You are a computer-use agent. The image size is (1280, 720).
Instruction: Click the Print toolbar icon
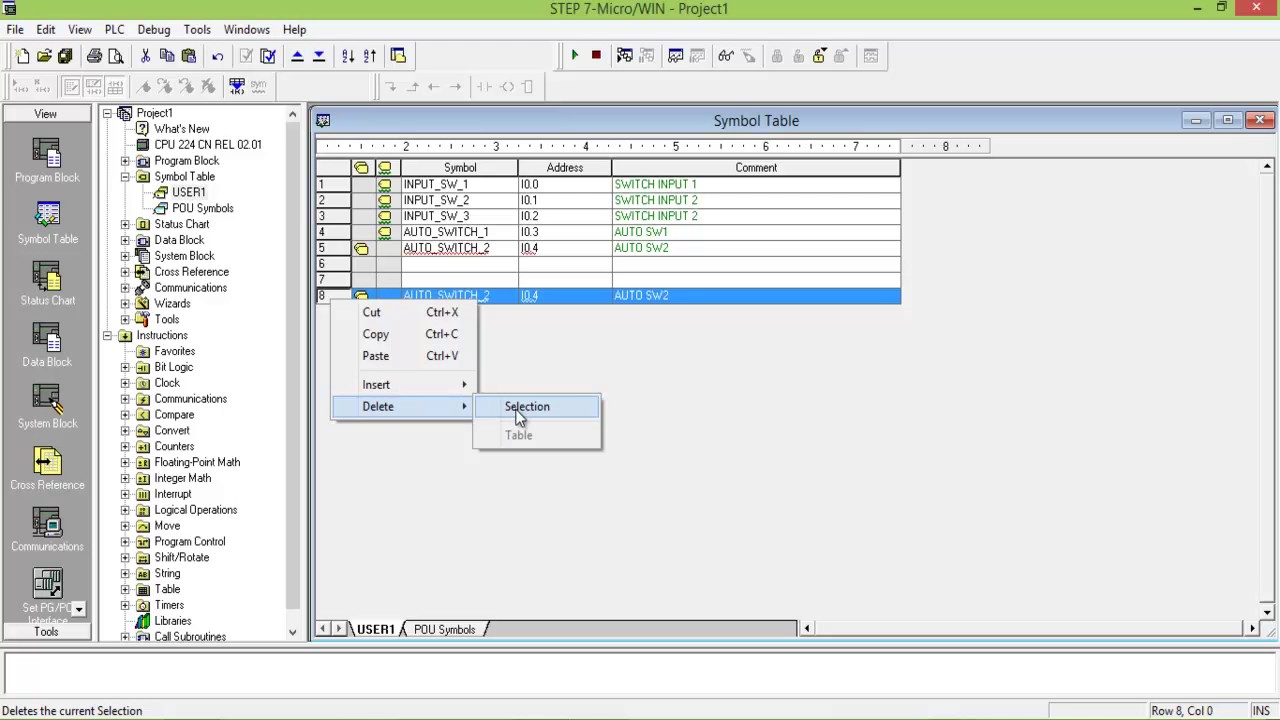[x=94, y=56]
